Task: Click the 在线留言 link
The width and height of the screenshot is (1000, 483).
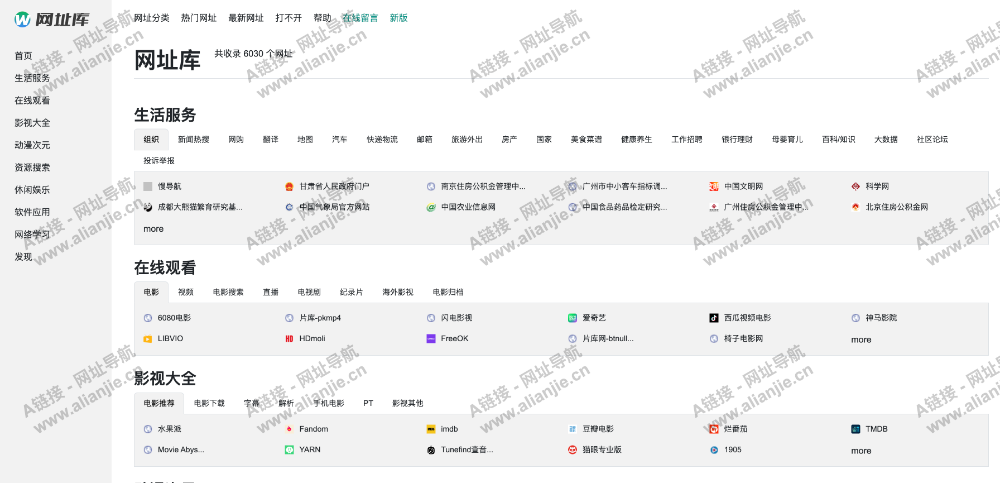Action: [360, 18]
